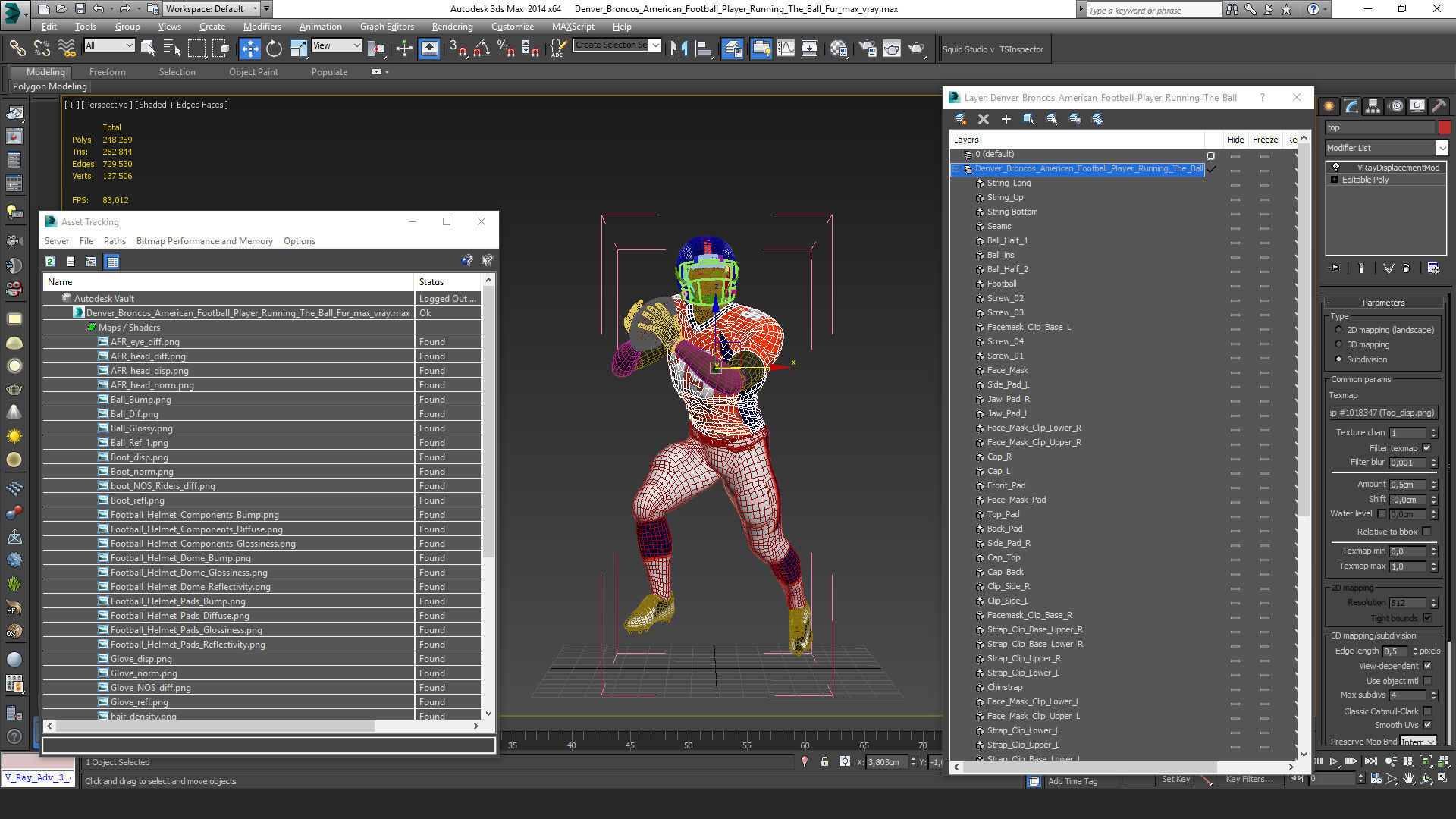Open the Preserve Map Bnd dropdown

1418,742
